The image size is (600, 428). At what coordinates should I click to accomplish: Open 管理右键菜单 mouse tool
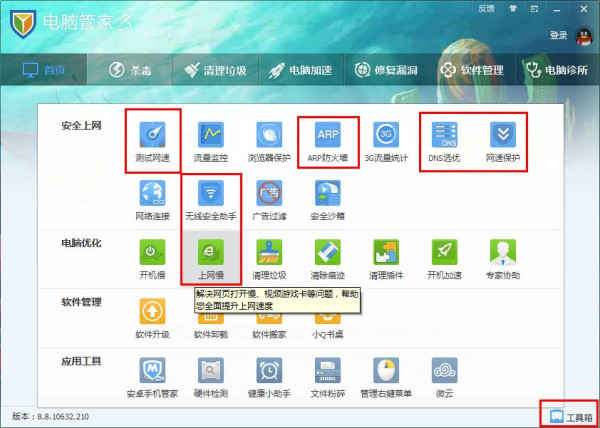(386, 378)
